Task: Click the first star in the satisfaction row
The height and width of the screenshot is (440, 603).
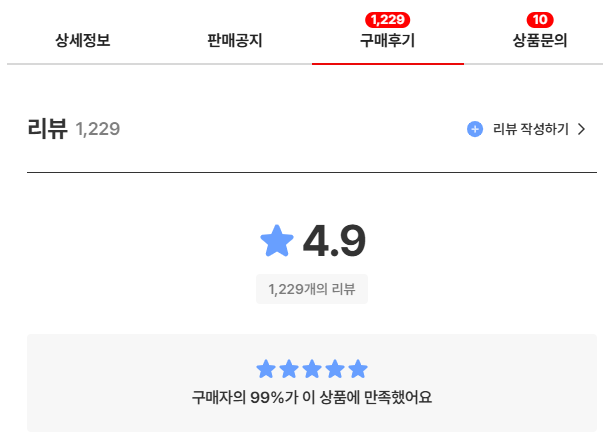Action: 266,369
